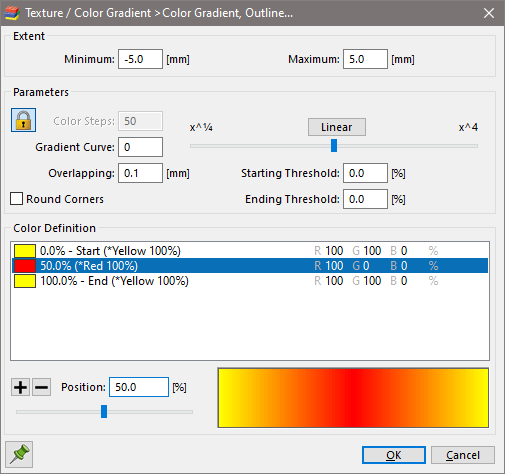Viewport: 505px width, 474px height.
Task: Click the Starting Threshold input field
Action: [365, 173]
